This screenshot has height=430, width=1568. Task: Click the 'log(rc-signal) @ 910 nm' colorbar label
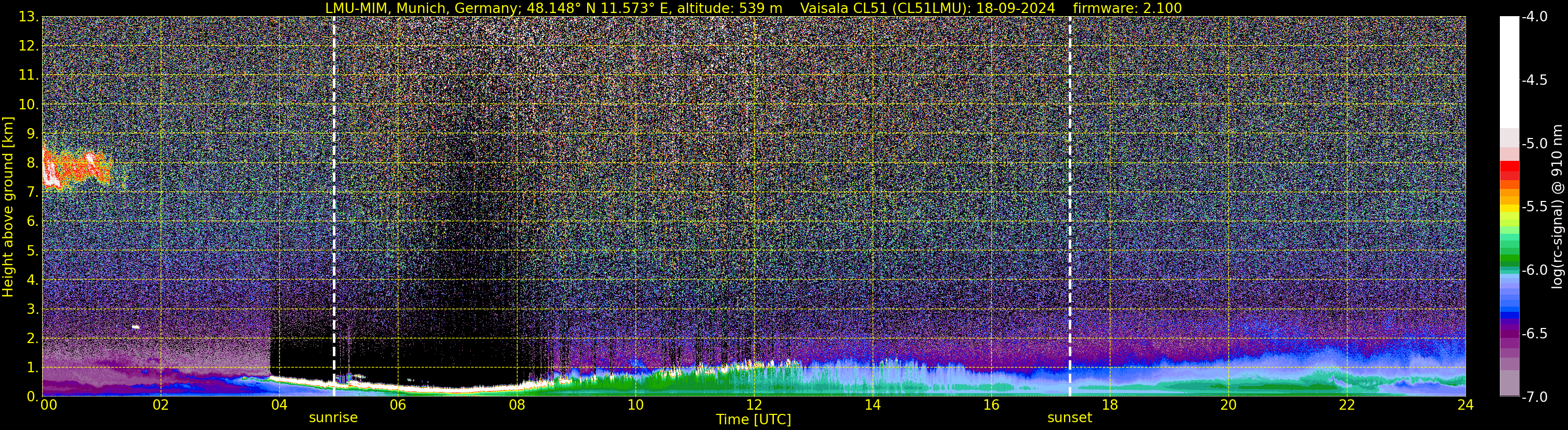(x=1557, y=207)
